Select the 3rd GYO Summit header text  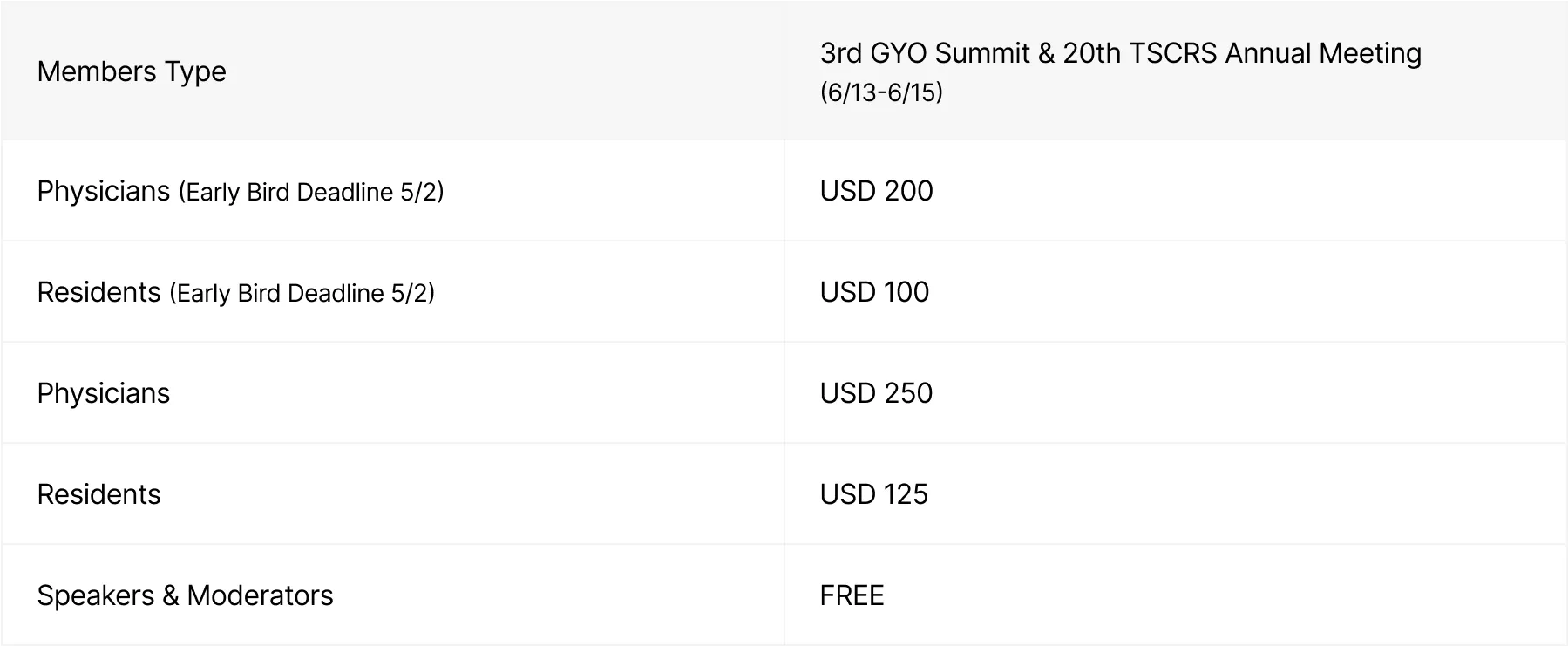tap(925, 53)
